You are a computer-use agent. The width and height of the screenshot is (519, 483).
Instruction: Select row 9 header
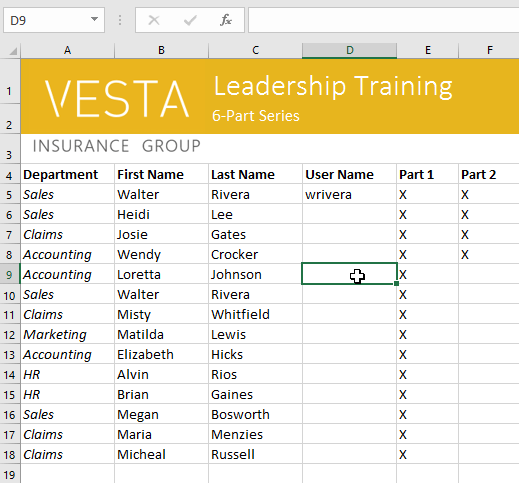coord(9,275)
